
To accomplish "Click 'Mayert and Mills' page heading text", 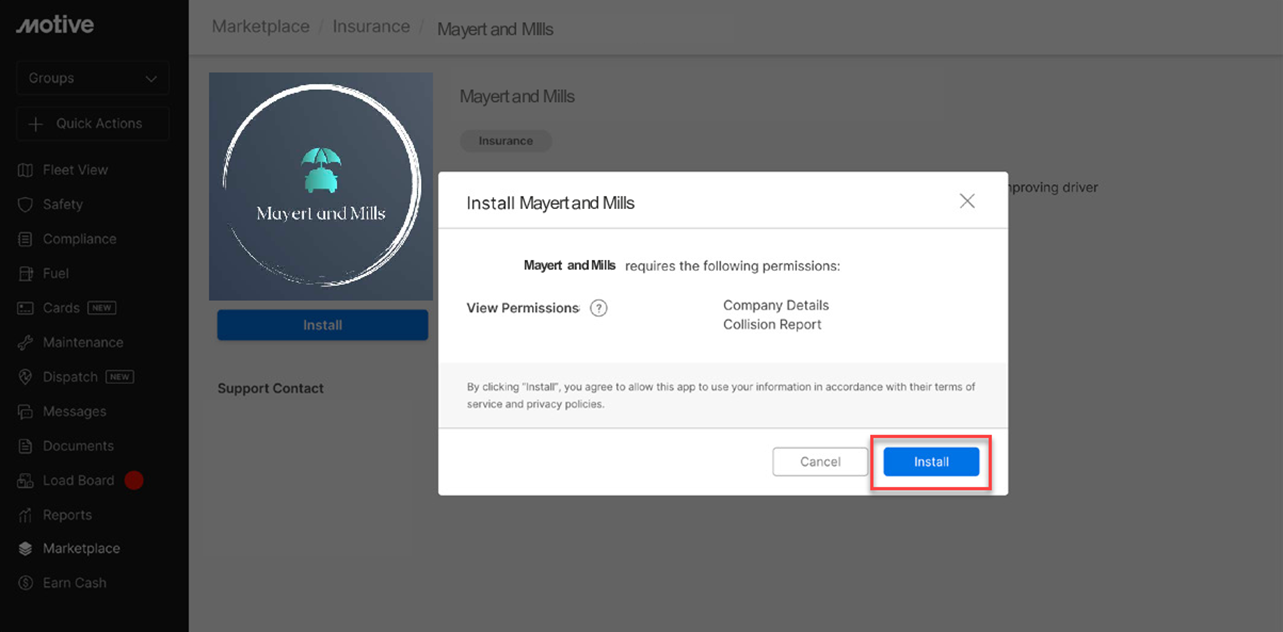I will tap(517, 96).
